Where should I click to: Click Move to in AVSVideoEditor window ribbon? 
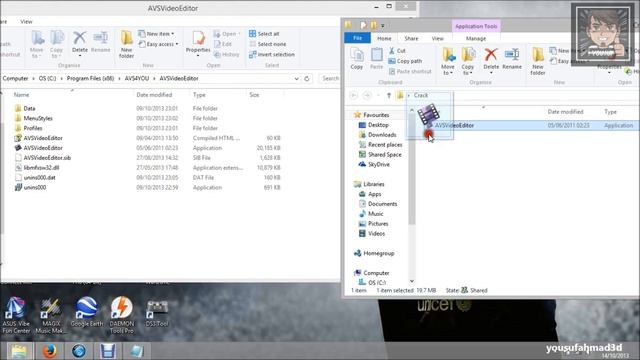coord(37,44)
